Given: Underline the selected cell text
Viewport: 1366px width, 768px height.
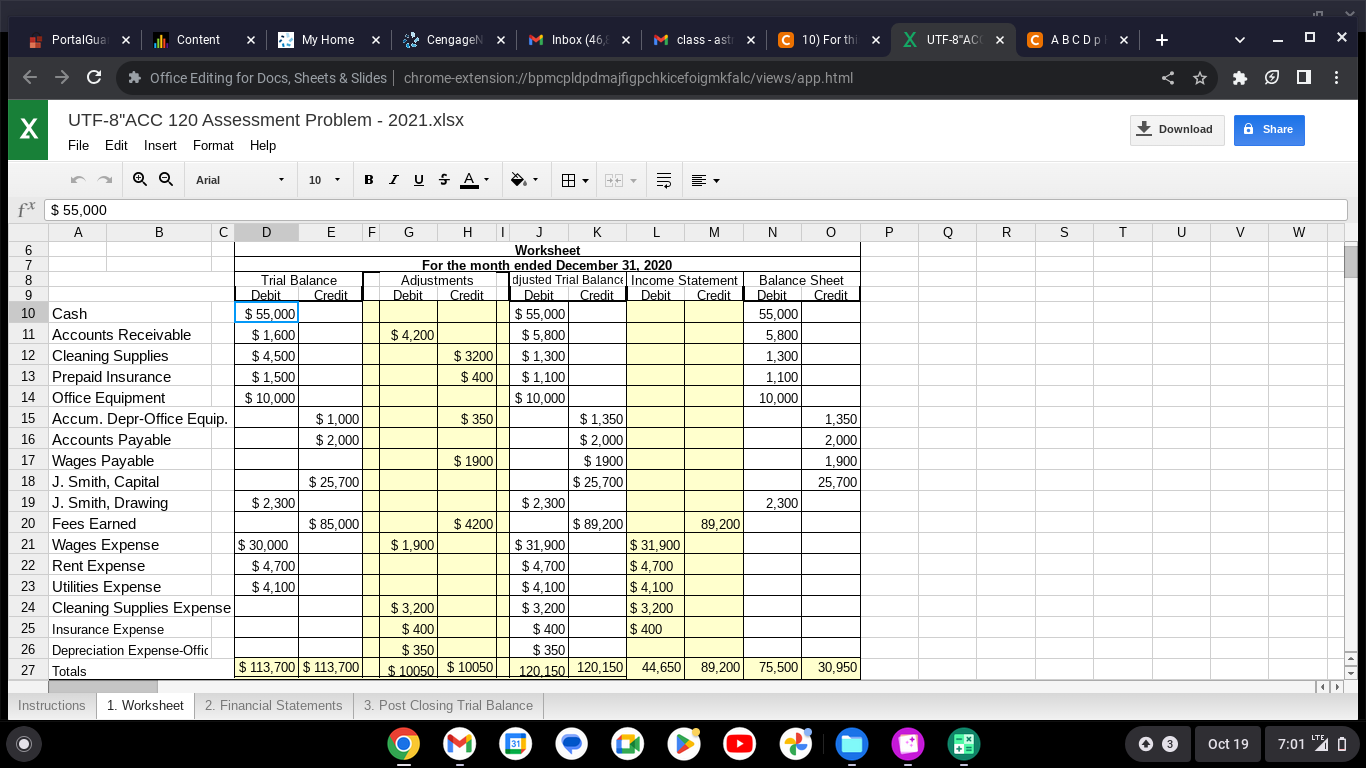Looking at the screenshot, I should [x=418, y=180].
